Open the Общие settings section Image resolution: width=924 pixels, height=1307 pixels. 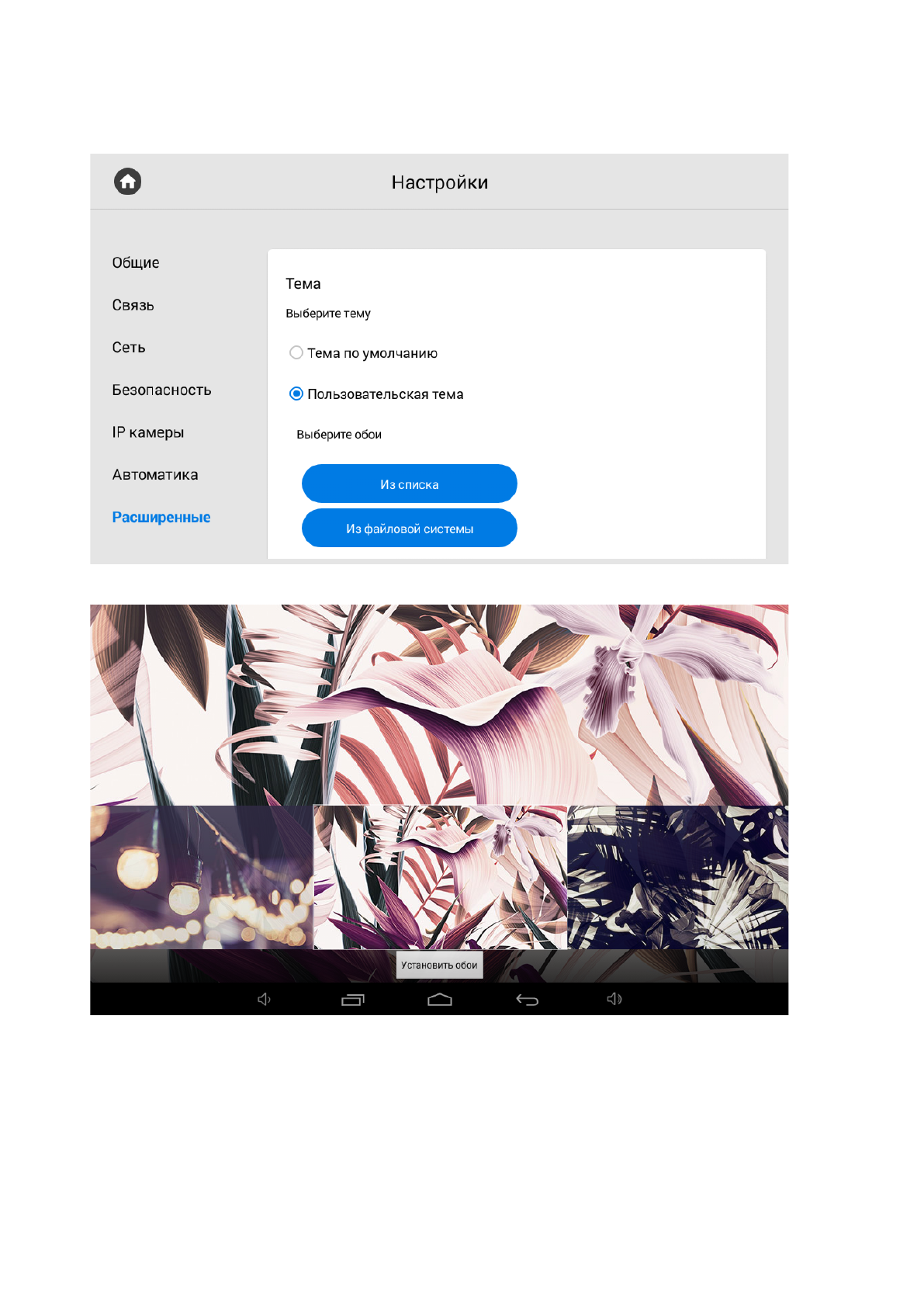tap(136, 263)
